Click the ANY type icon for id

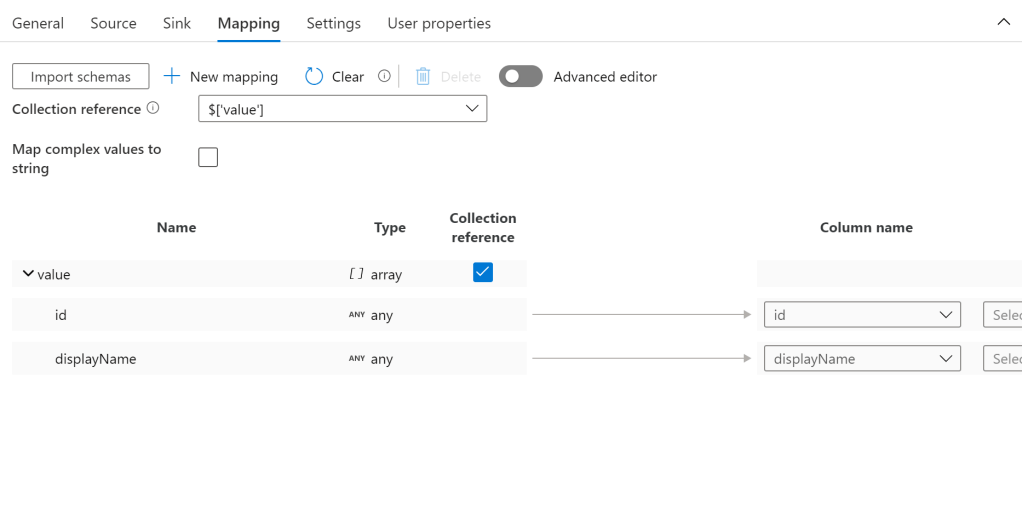click(x=356, y=315)
